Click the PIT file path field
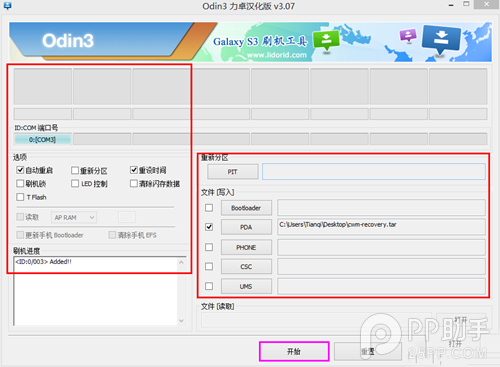The width and height of the screenshot is (500, 367). pyautogui.click(x=374, y=171)
